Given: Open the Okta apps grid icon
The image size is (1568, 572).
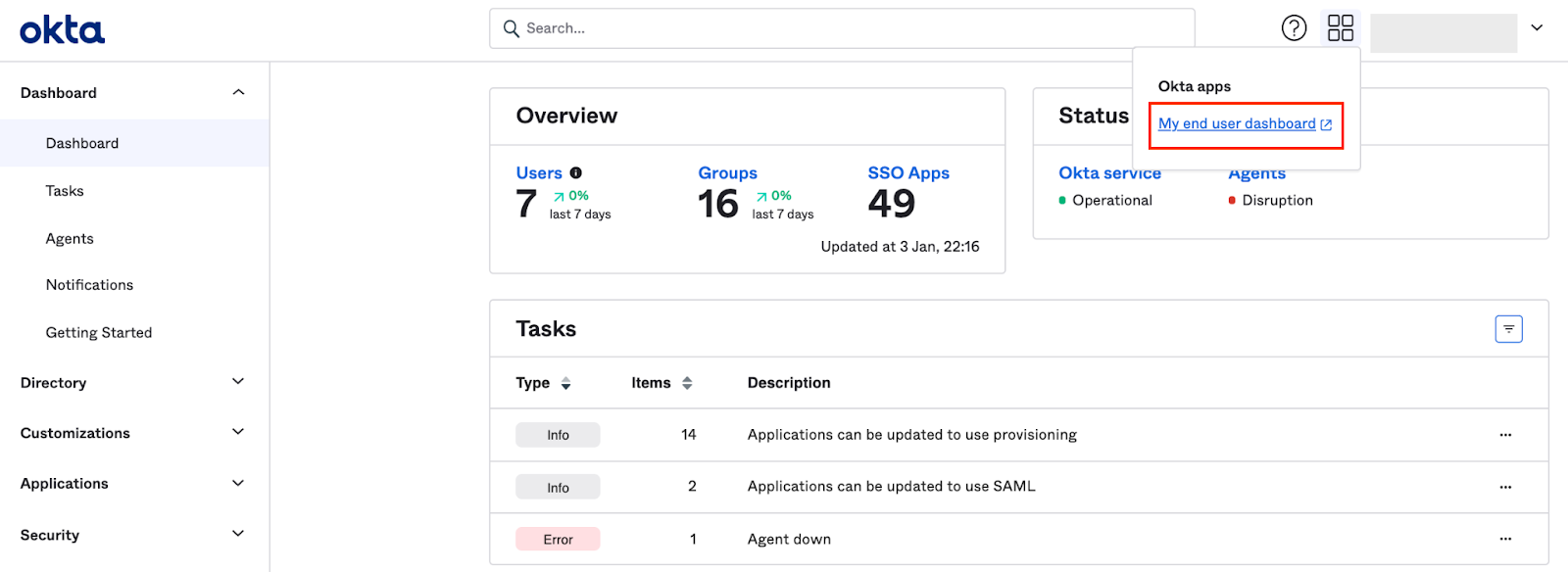Looking at the screenshot, I should [1340, 28].
